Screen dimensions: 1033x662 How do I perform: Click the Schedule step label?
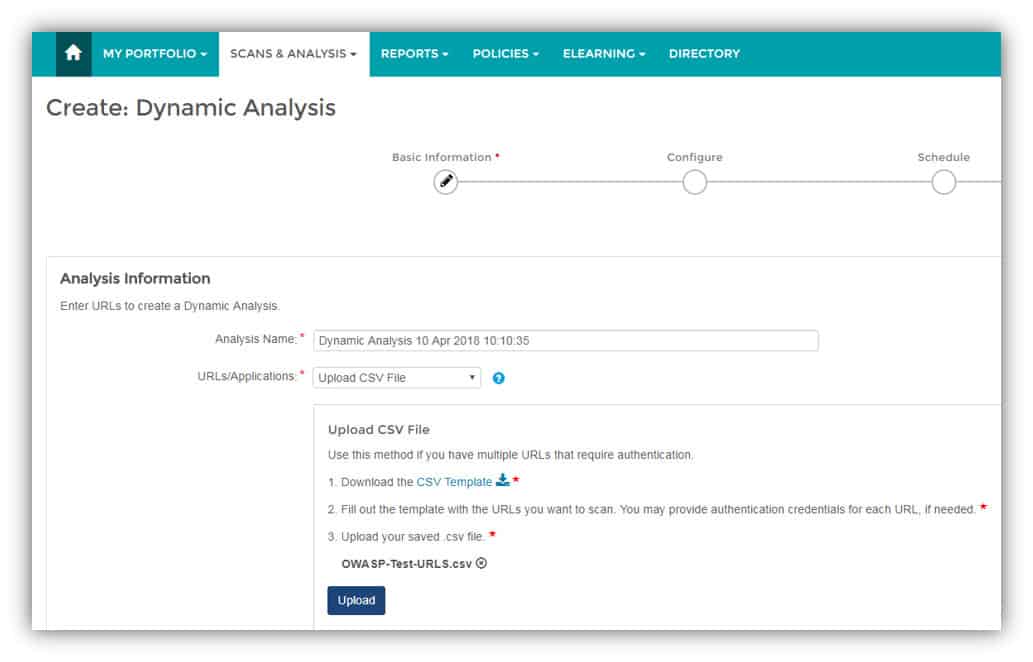click(943, 157)
